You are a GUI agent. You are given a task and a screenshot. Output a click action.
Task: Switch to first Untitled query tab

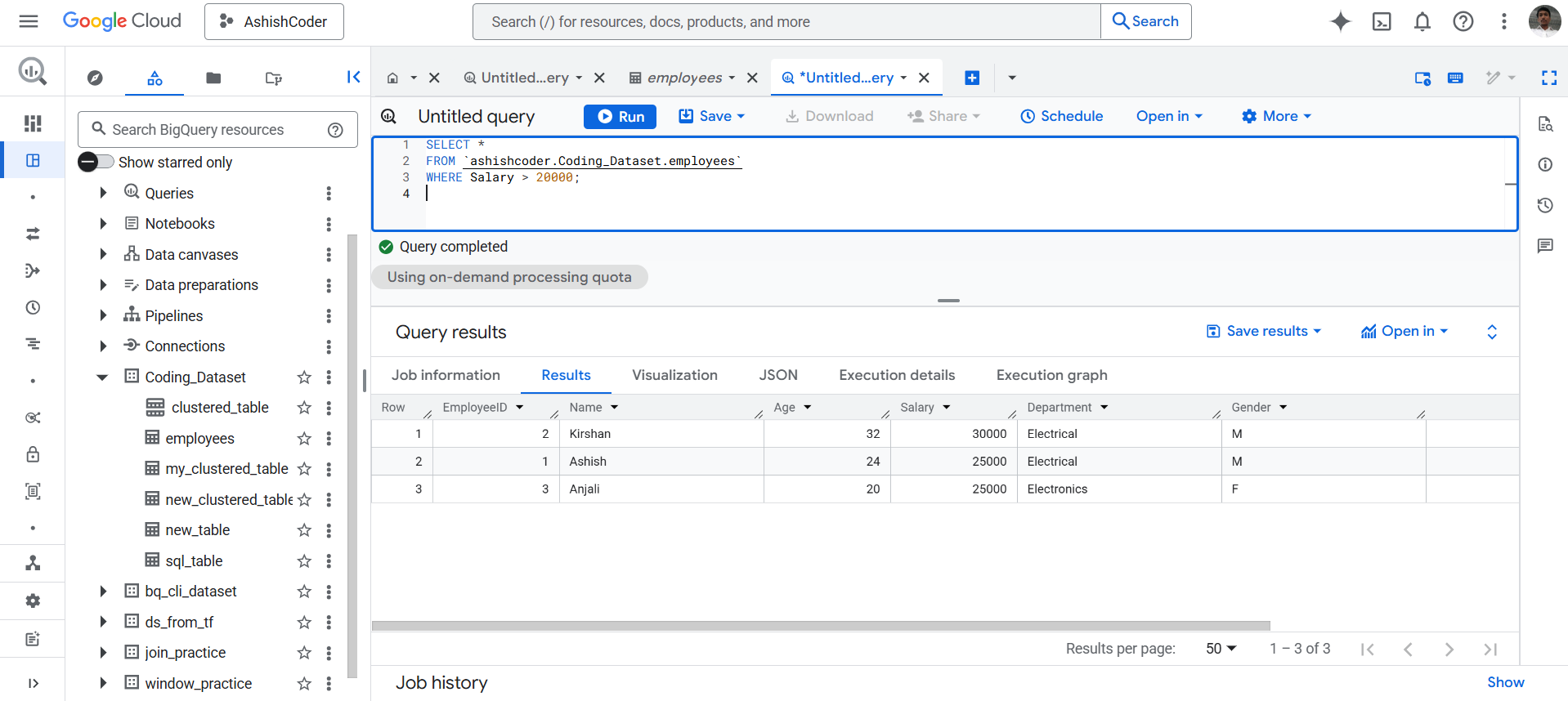pos(524,78)
